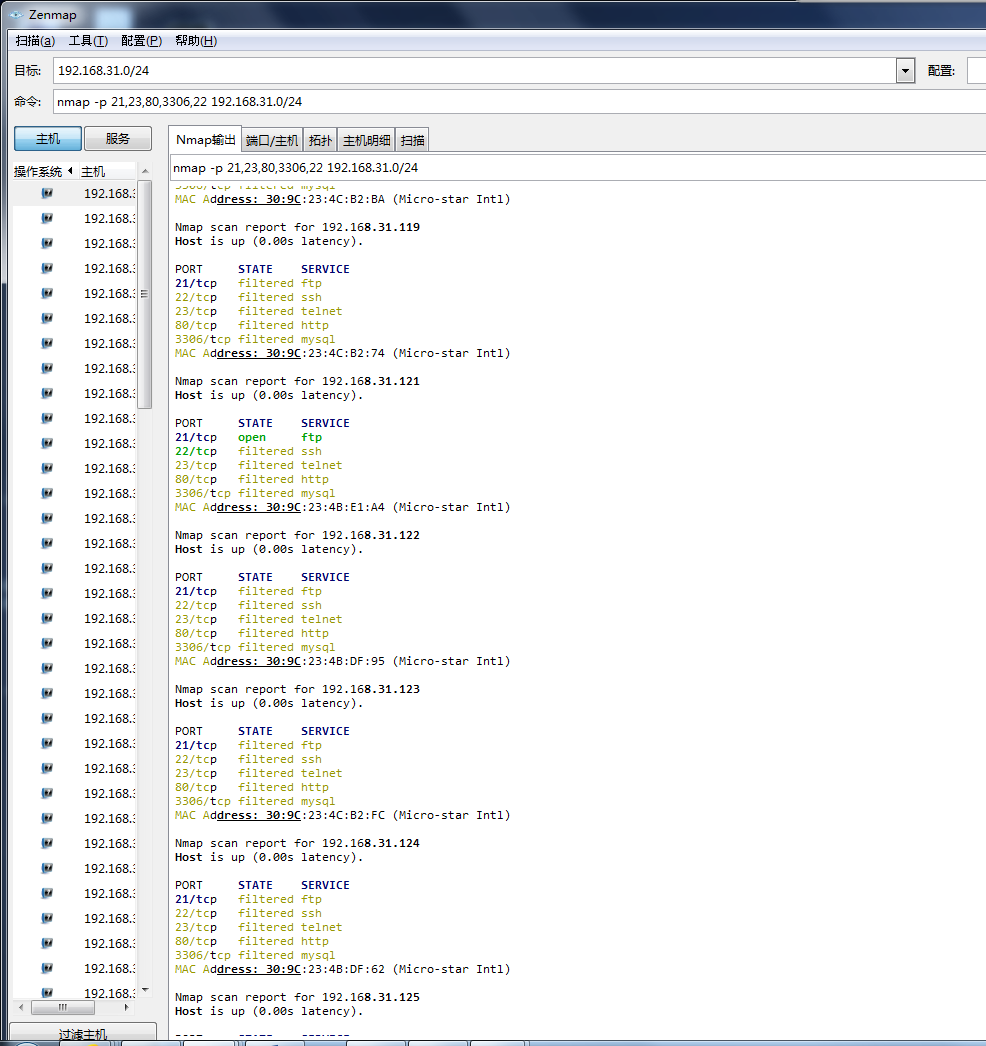Viewport: 986px width, 1046px height.
Task: Click the 目标 target field showing 192.168.31.0/24
Action: pos(474,71)
